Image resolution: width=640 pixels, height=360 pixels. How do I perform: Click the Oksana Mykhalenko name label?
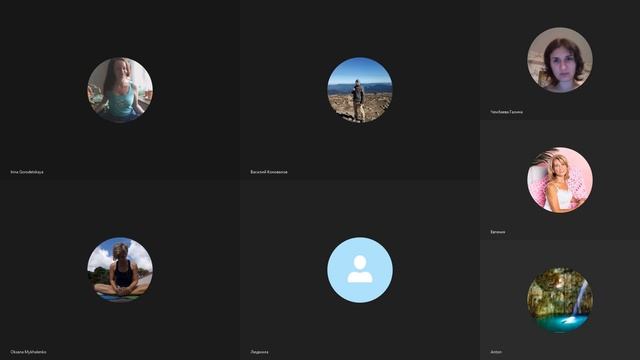28,352
